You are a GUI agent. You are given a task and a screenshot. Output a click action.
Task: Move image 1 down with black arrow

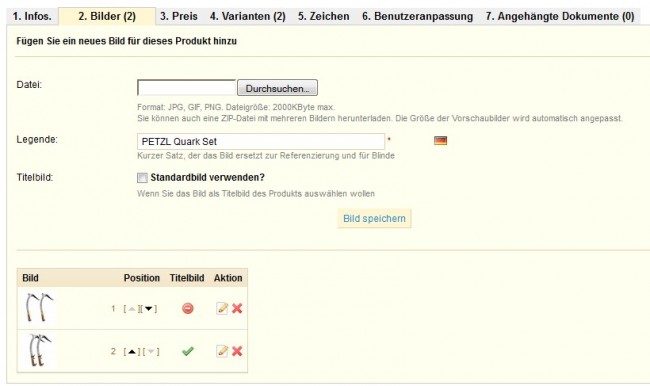(x=149, y=309)
